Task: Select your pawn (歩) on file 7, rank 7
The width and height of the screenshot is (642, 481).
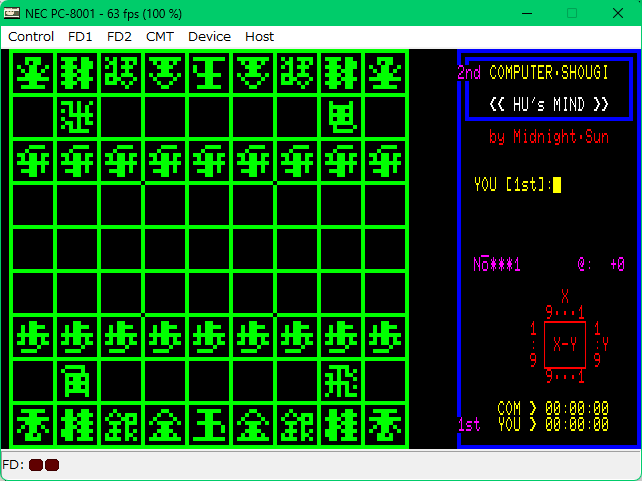Action: [x=121, y=337]
